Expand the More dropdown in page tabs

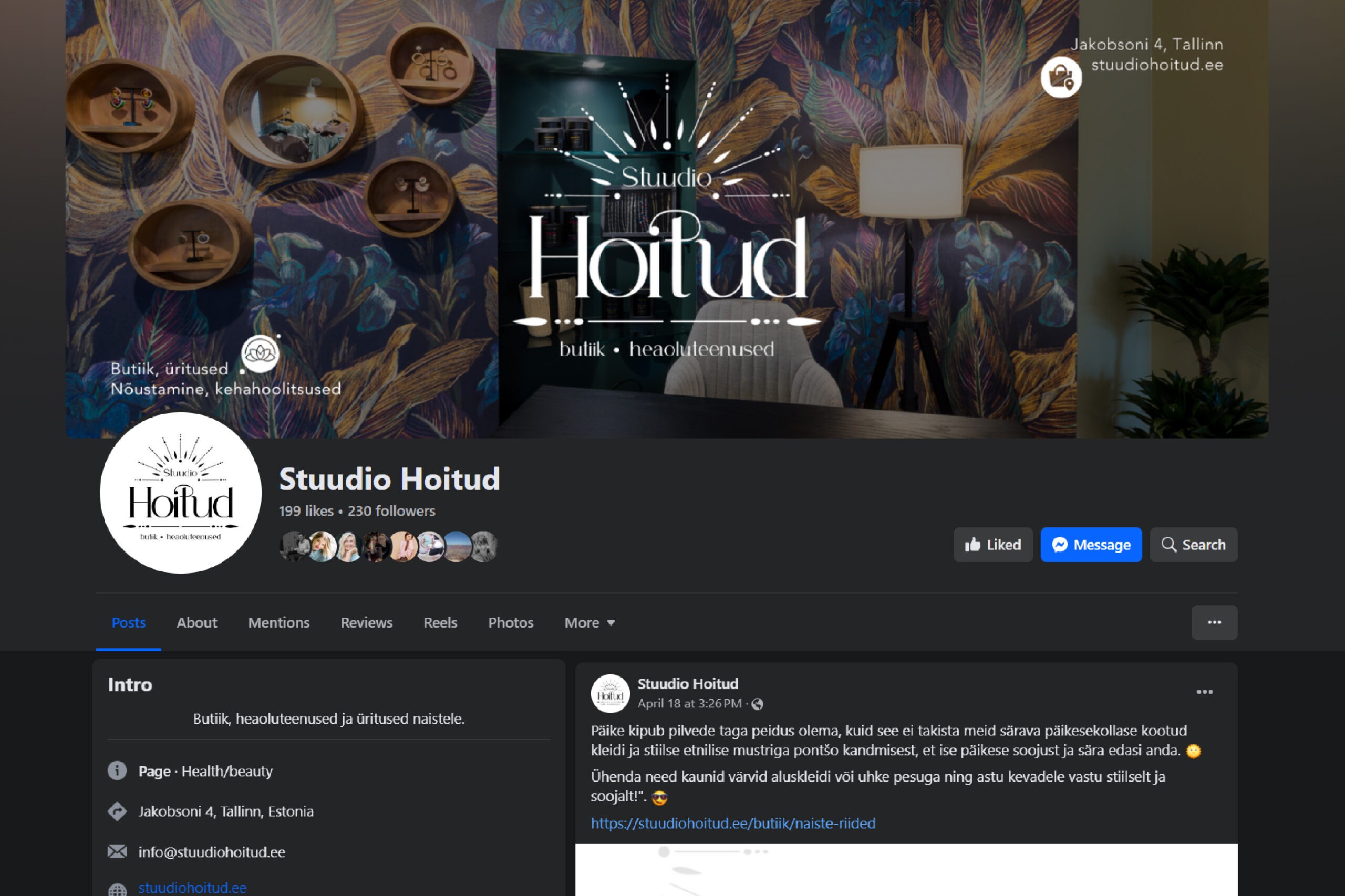click(x=589, y=622)
